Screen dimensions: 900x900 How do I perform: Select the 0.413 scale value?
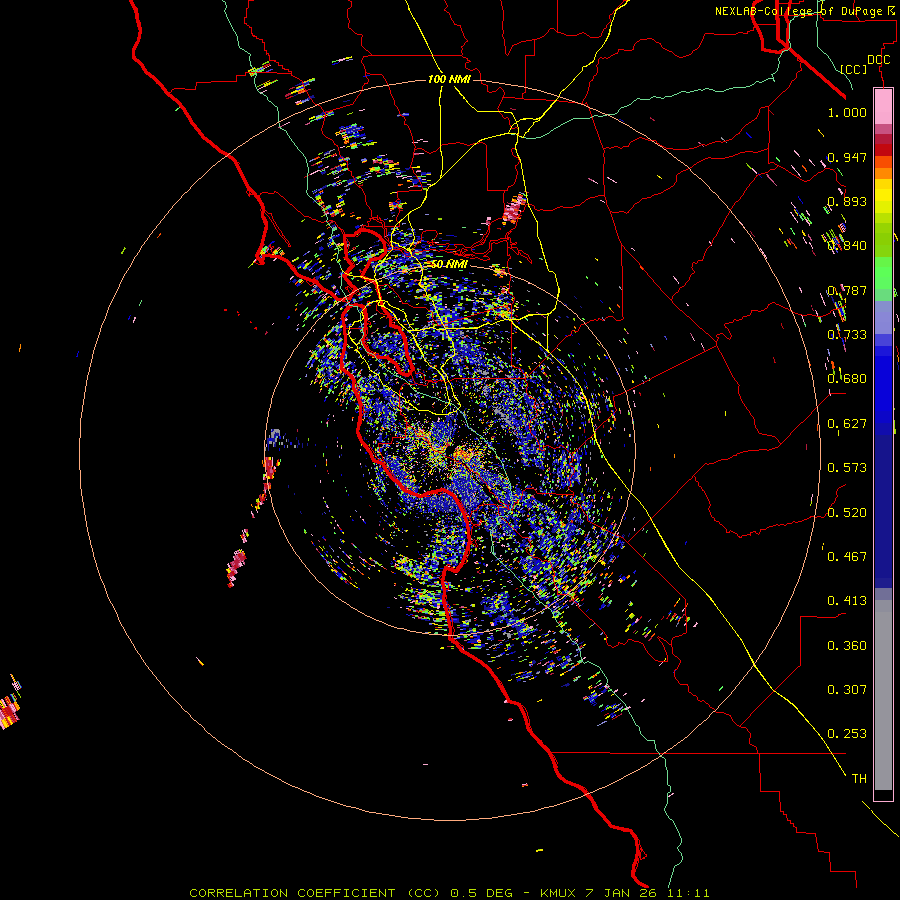pyautogui.click(x=847, y=601)
